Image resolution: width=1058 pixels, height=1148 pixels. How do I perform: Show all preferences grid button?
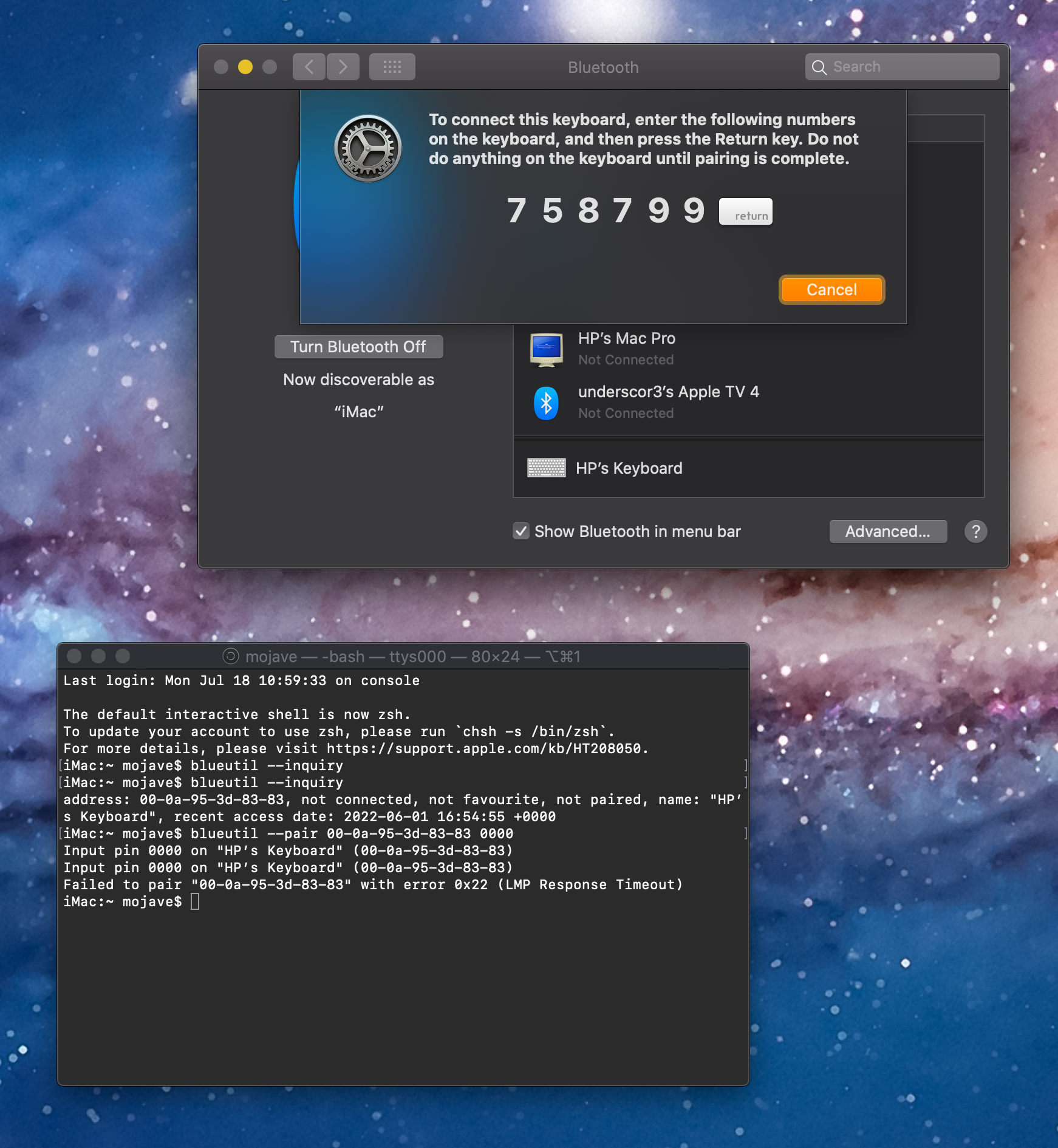click(392, 67)
